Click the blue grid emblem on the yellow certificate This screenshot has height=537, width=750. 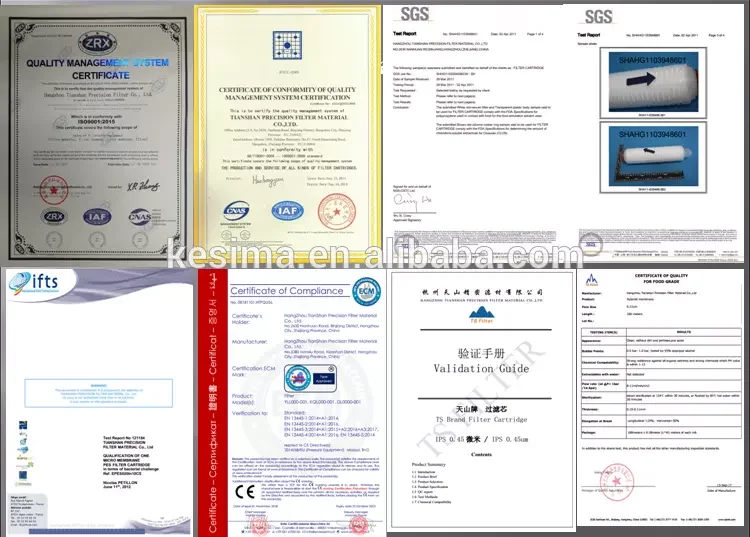coord(287,45)
